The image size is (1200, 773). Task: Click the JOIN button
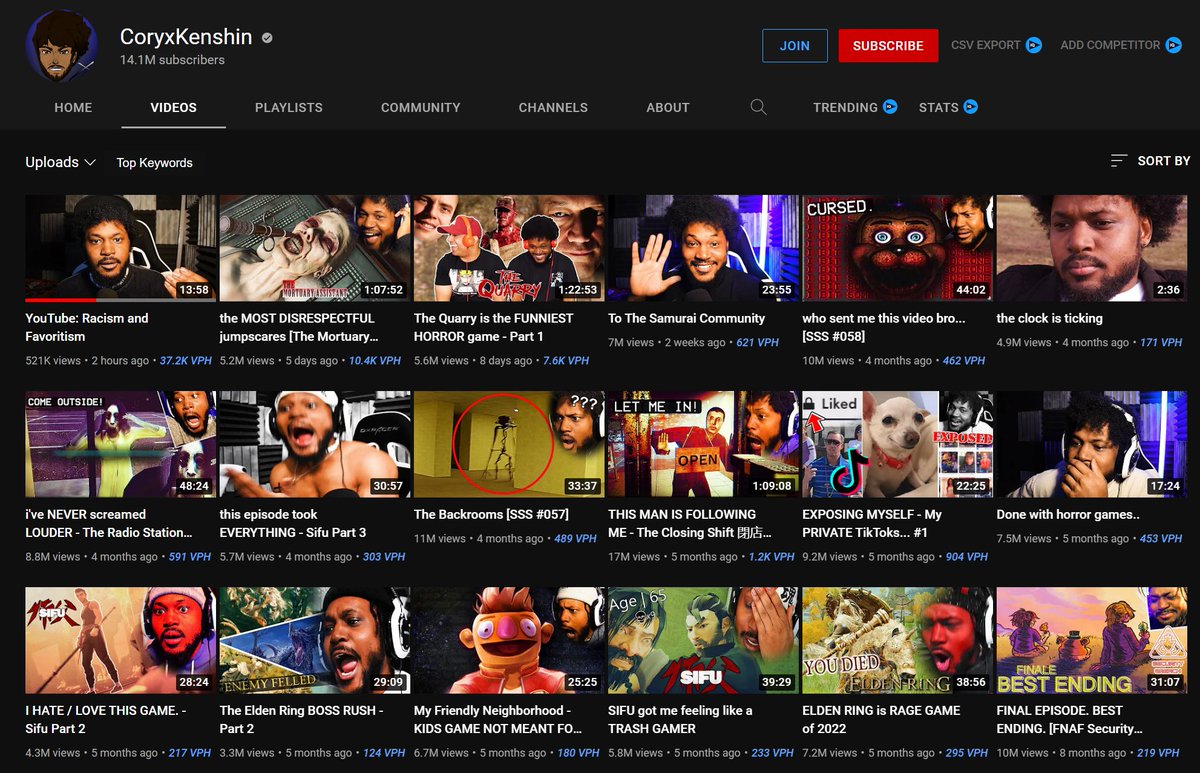(795, 46)
